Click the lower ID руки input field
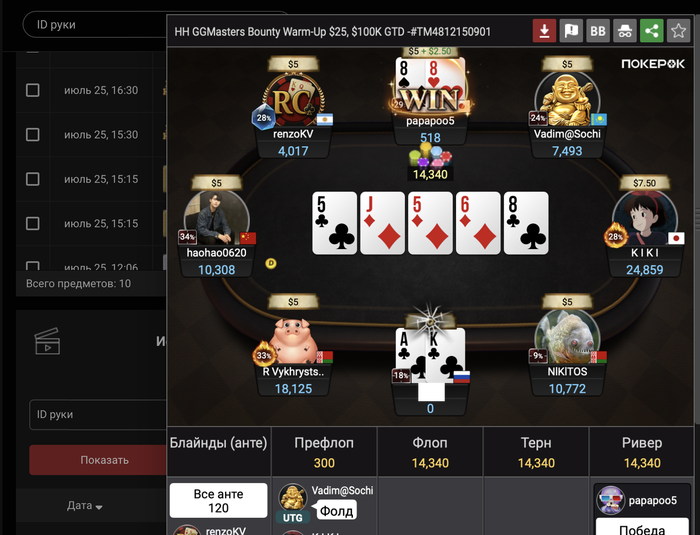 pyautogui.click(x=98, y=414)
